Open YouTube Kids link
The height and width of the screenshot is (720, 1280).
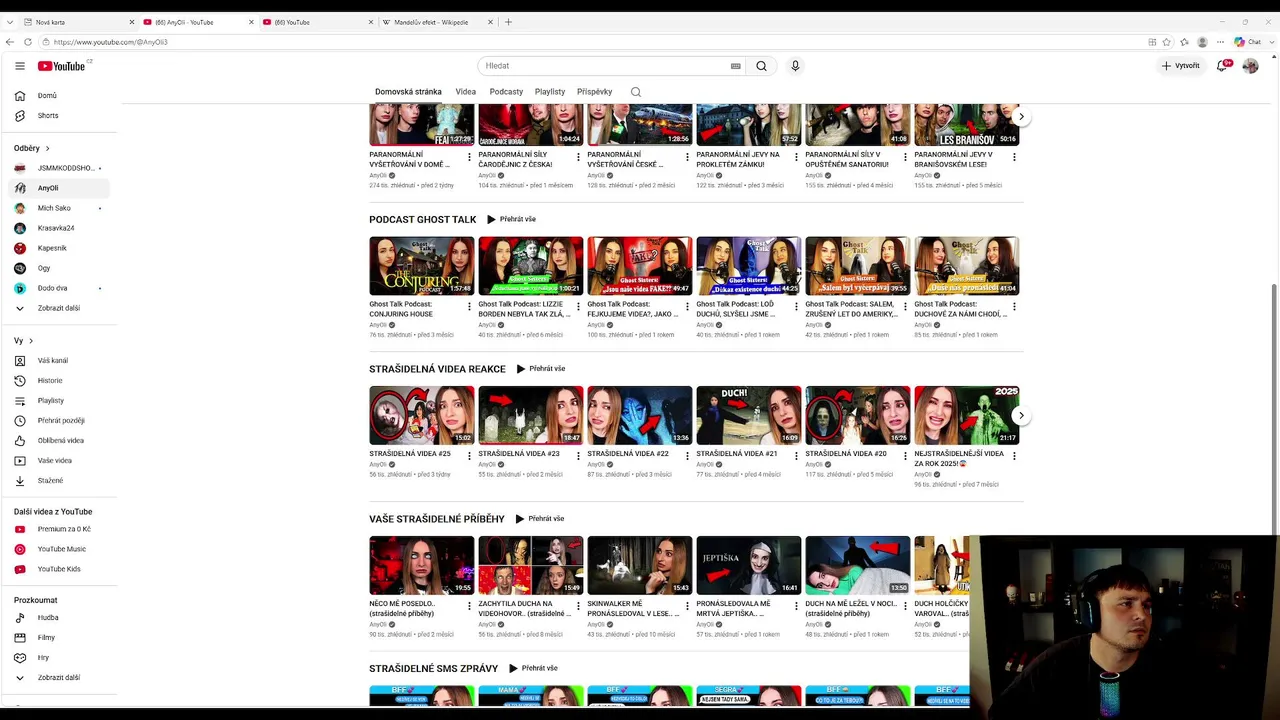[60, 569]
